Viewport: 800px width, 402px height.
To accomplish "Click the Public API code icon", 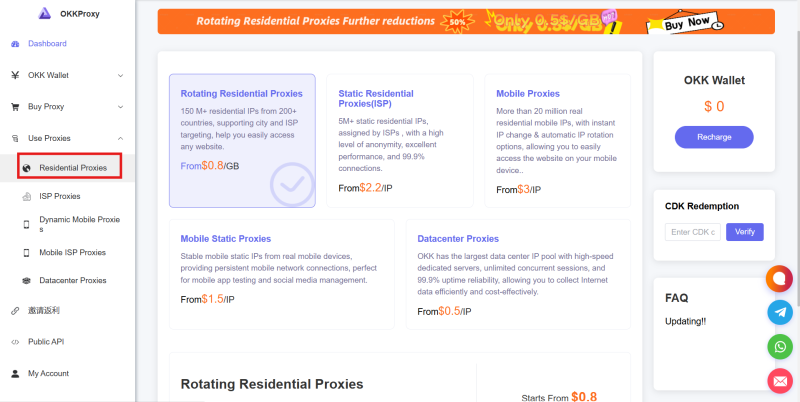I will (x=15, y=342).
